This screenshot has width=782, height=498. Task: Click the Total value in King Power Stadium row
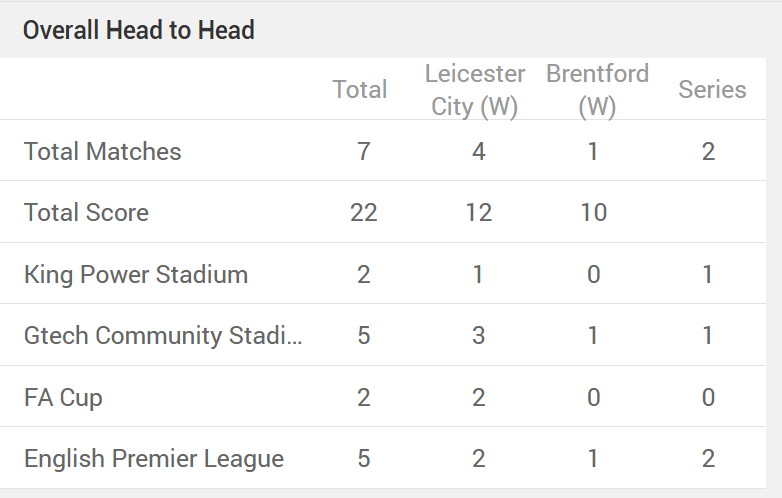pyautogui.click(x=364, y=274)
